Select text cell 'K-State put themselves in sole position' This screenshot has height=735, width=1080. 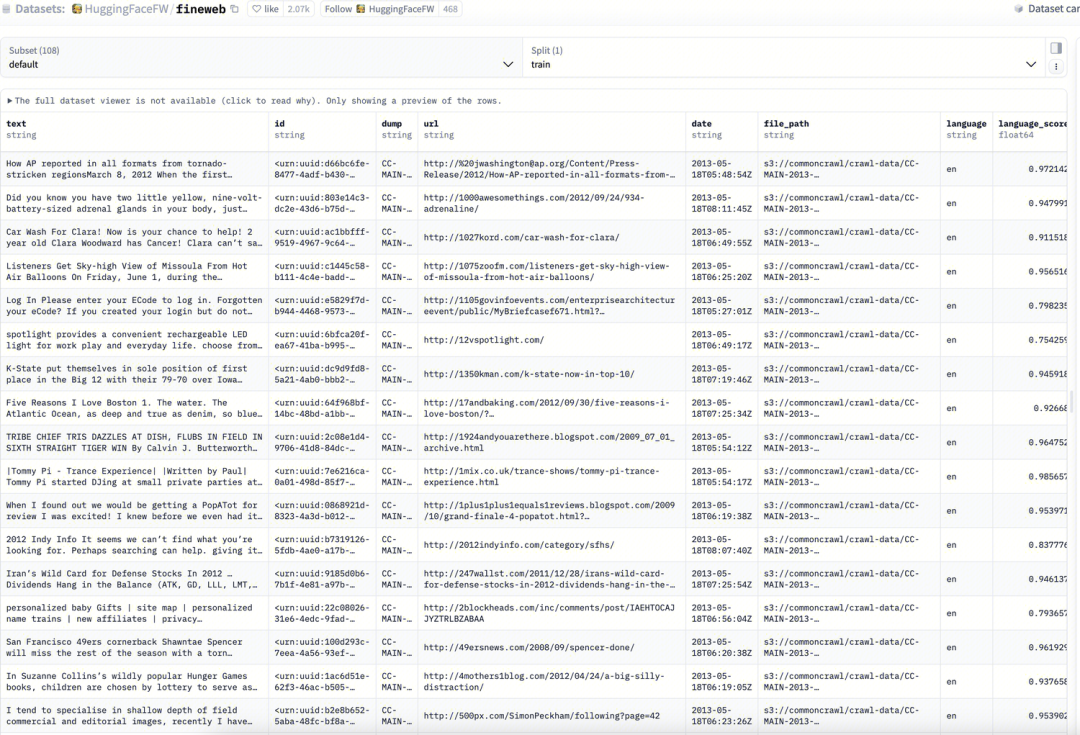point(134,374)
